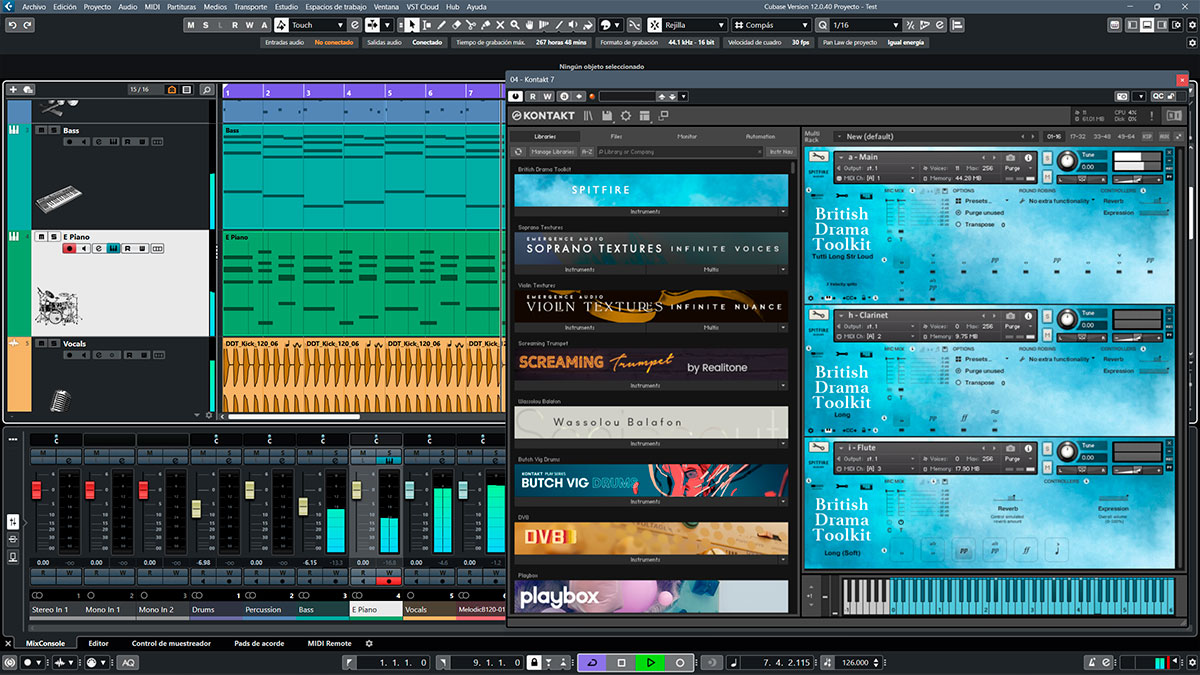Viewport: 1200px width, 675px height.
Task: Select the Glue tool
Action: tap(485, 25)
